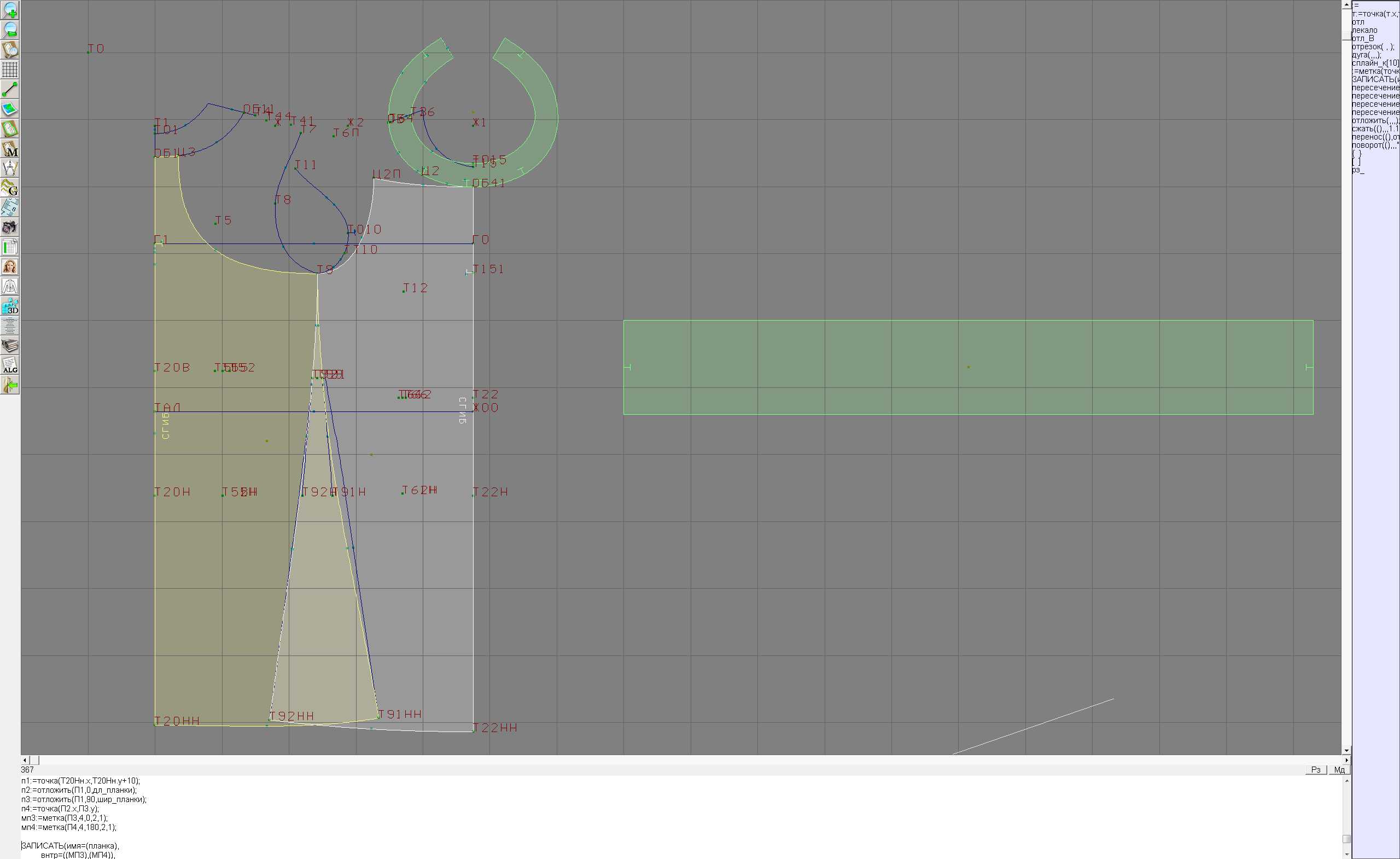Click the zoom in magnifier icon
Screen dimensions: 1400x859
(10, 10)
